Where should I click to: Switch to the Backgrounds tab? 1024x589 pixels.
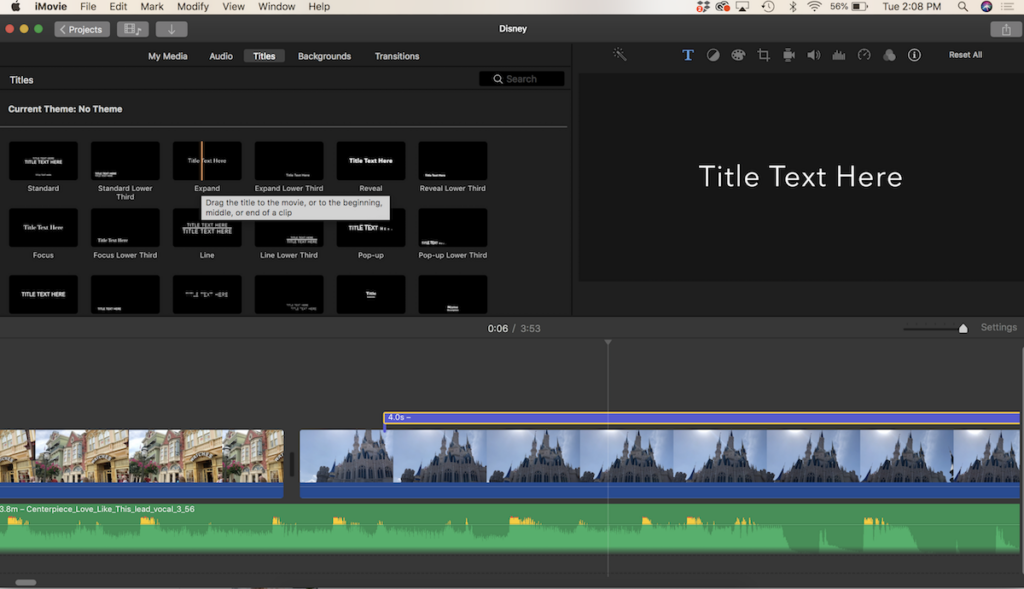point(324,56)
